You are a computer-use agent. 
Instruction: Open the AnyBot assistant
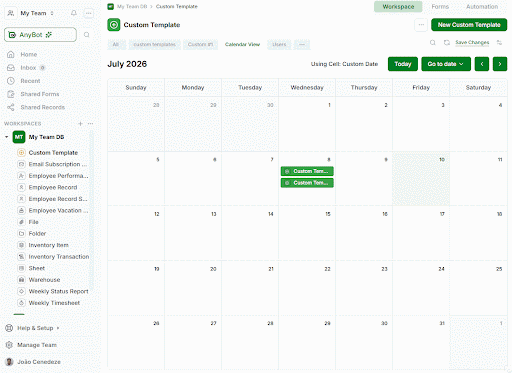(x=40, y=35)
